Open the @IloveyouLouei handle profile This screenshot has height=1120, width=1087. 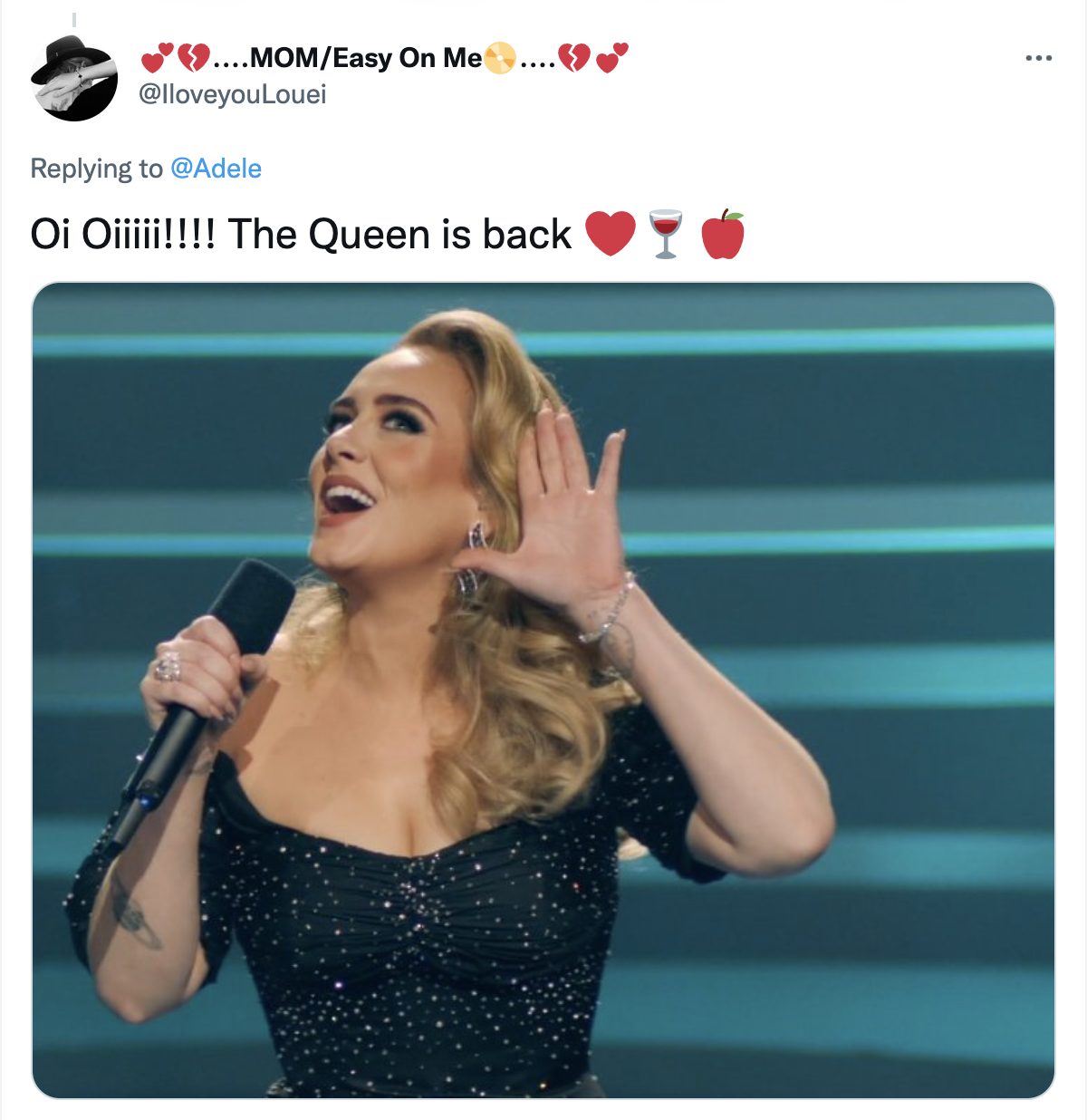[x=233, y=94]
